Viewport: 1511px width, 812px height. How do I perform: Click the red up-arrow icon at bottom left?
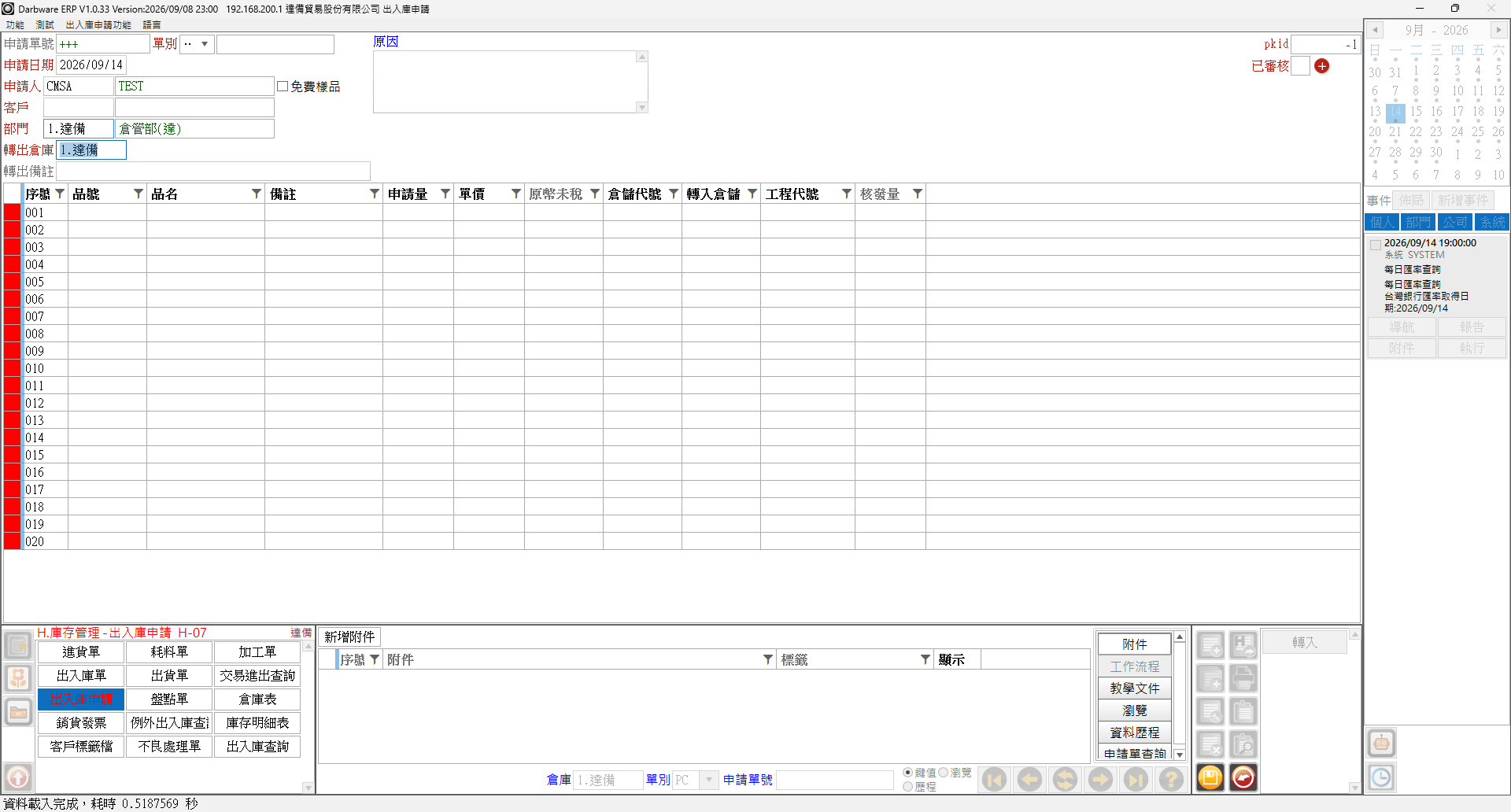pyautogui.click(x=18, y=777)
